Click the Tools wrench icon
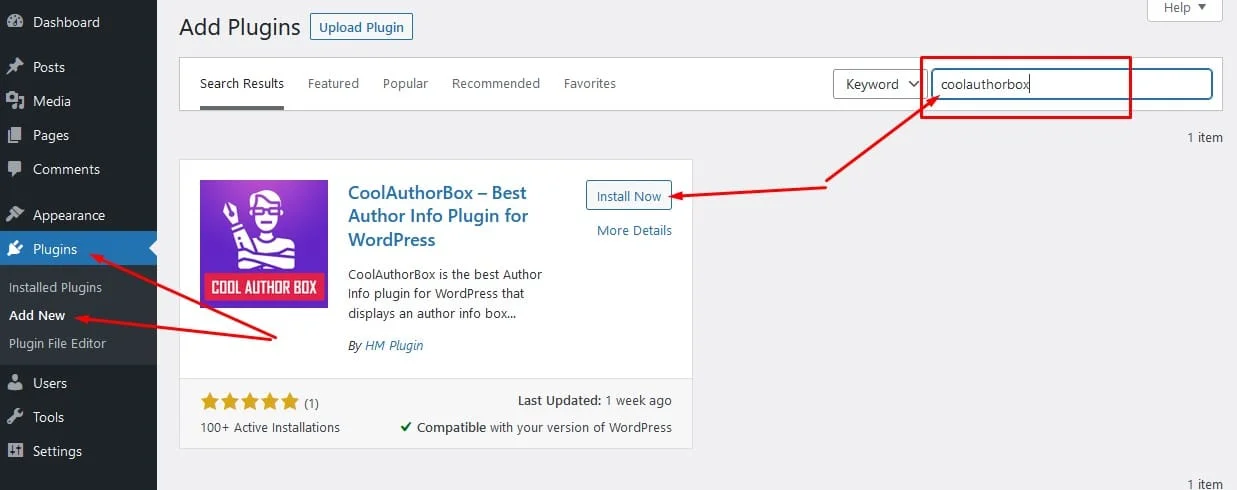 [15, 417]
